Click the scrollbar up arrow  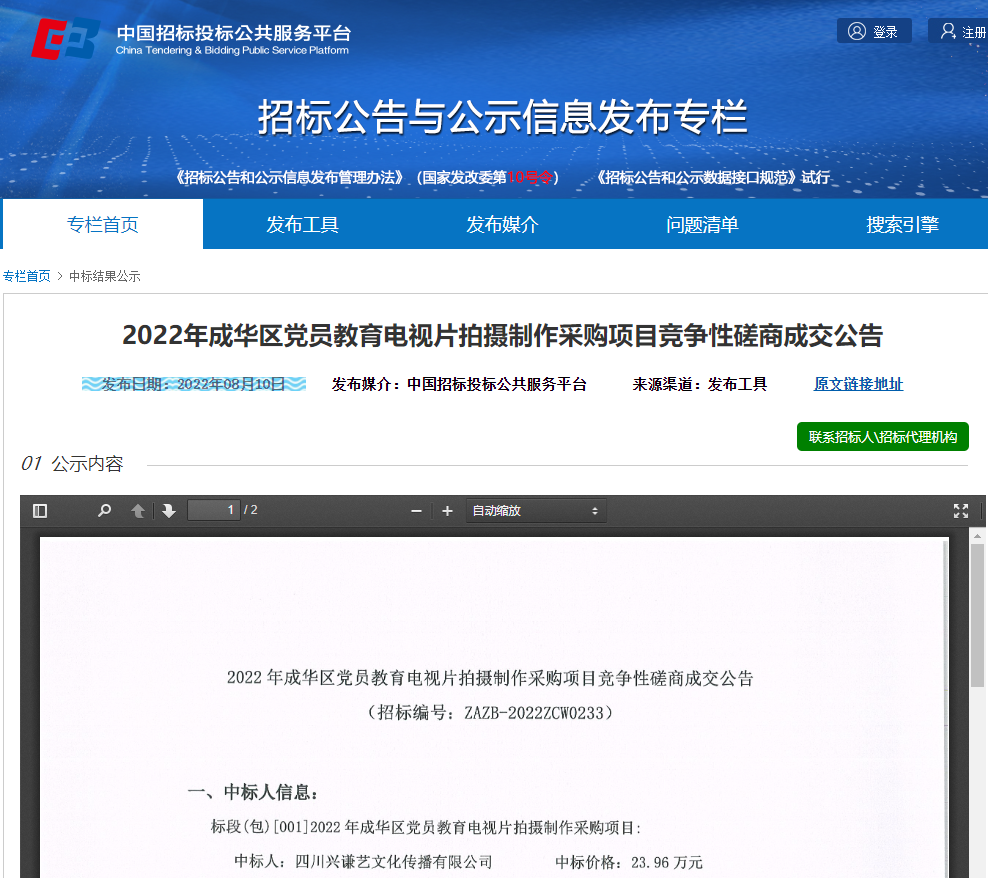tap(977, 536)
